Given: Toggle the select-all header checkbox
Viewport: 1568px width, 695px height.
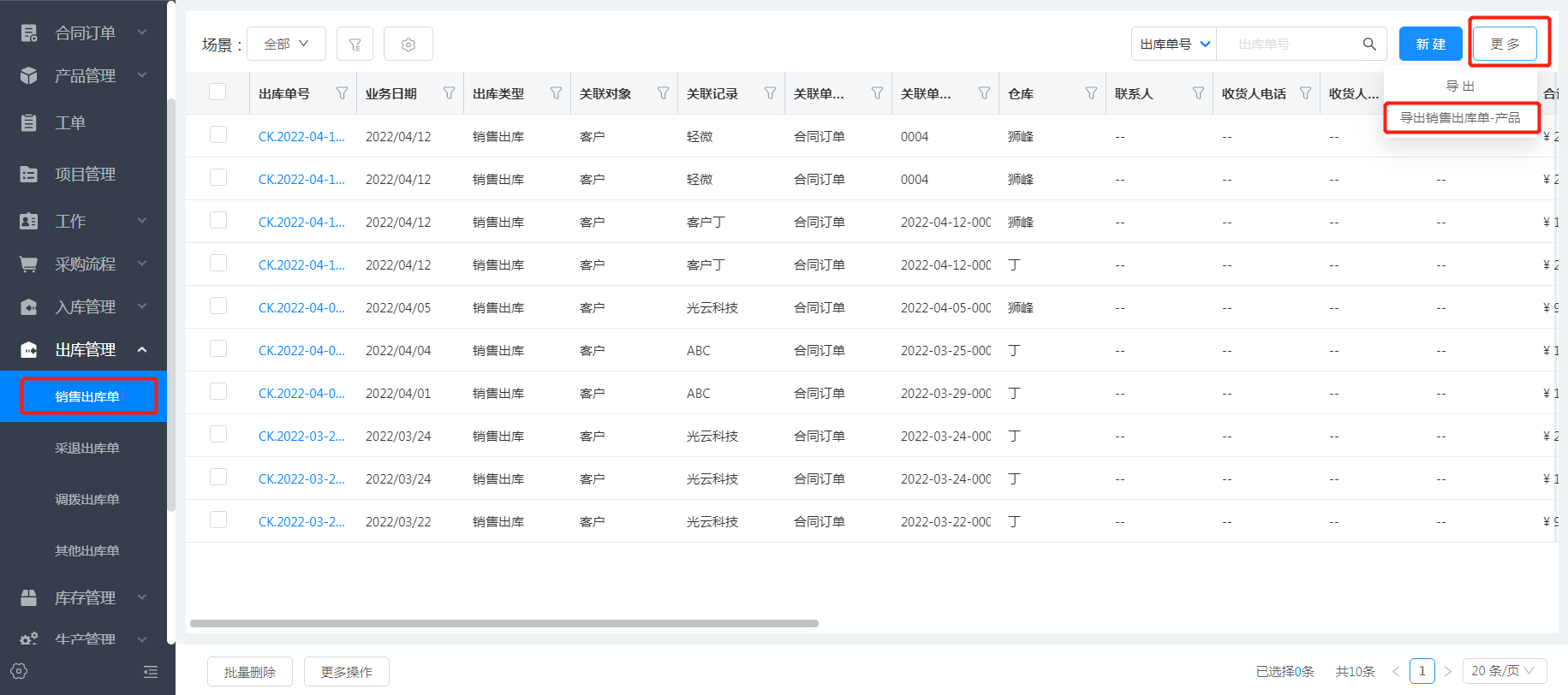Looking at the screenshot, I should (x=218, y=92).
